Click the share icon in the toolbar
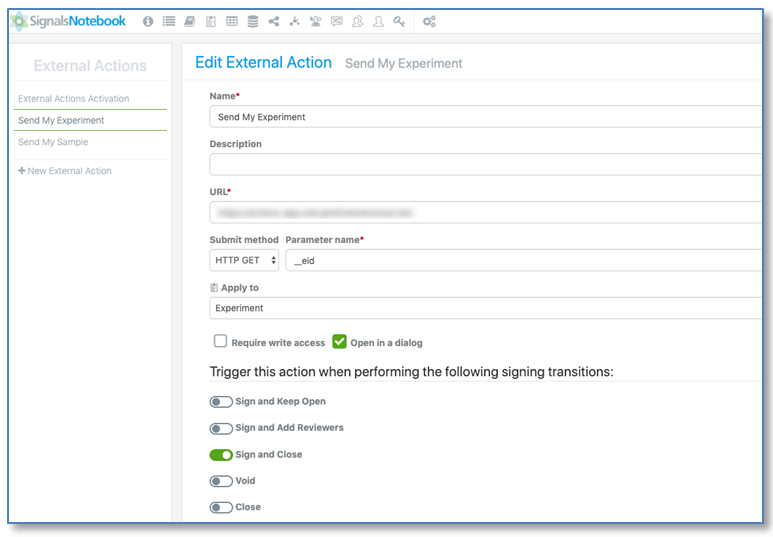The image size is (773, 537). click(x=274, y=21)
